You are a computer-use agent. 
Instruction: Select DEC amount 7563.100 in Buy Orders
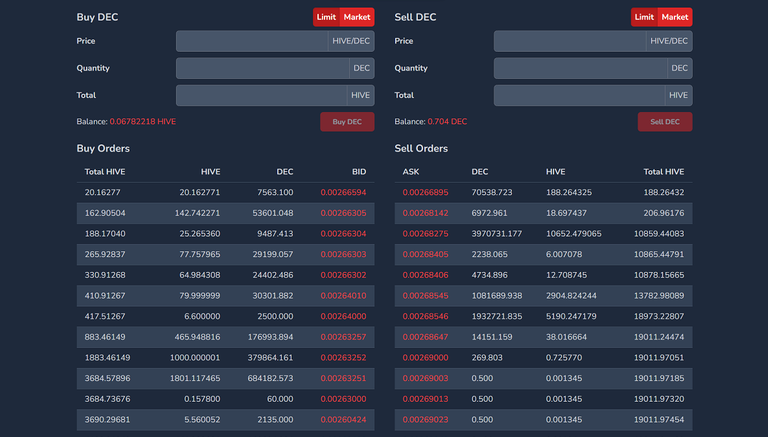(x=275, y=193)
